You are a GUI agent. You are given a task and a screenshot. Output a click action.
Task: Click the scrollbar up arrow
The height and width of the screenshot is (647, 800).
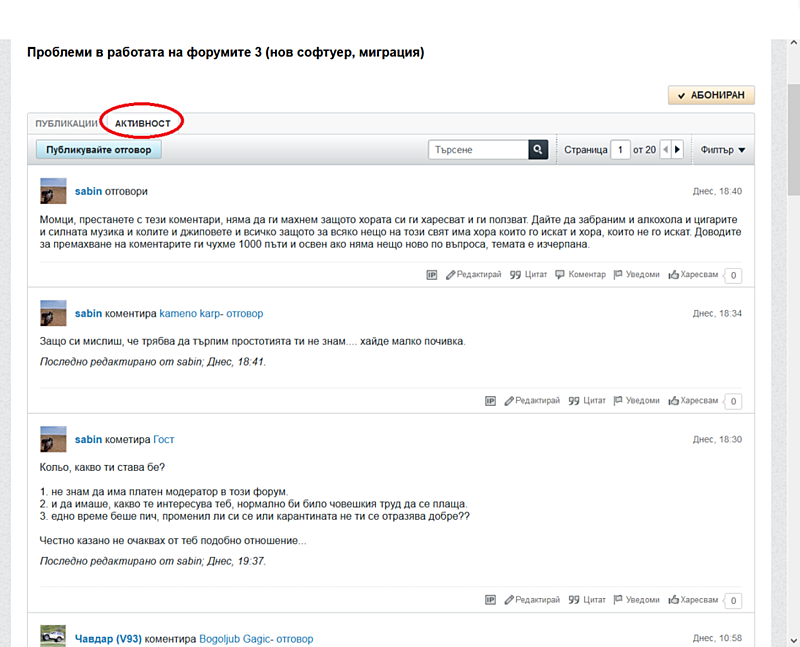pyautogui.click(x=793, y=43)
